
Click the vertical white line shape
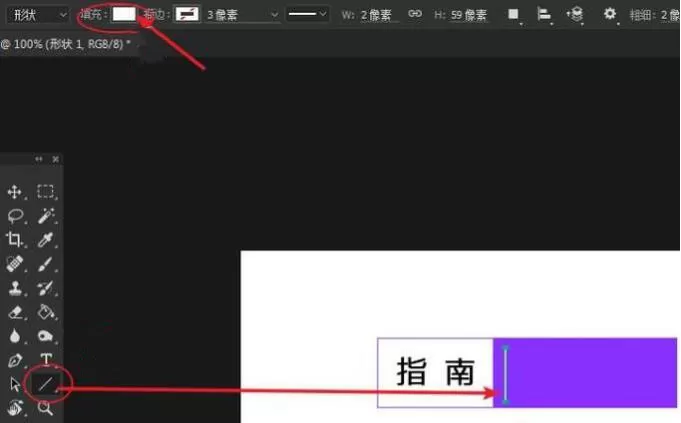tap(505, 375)
